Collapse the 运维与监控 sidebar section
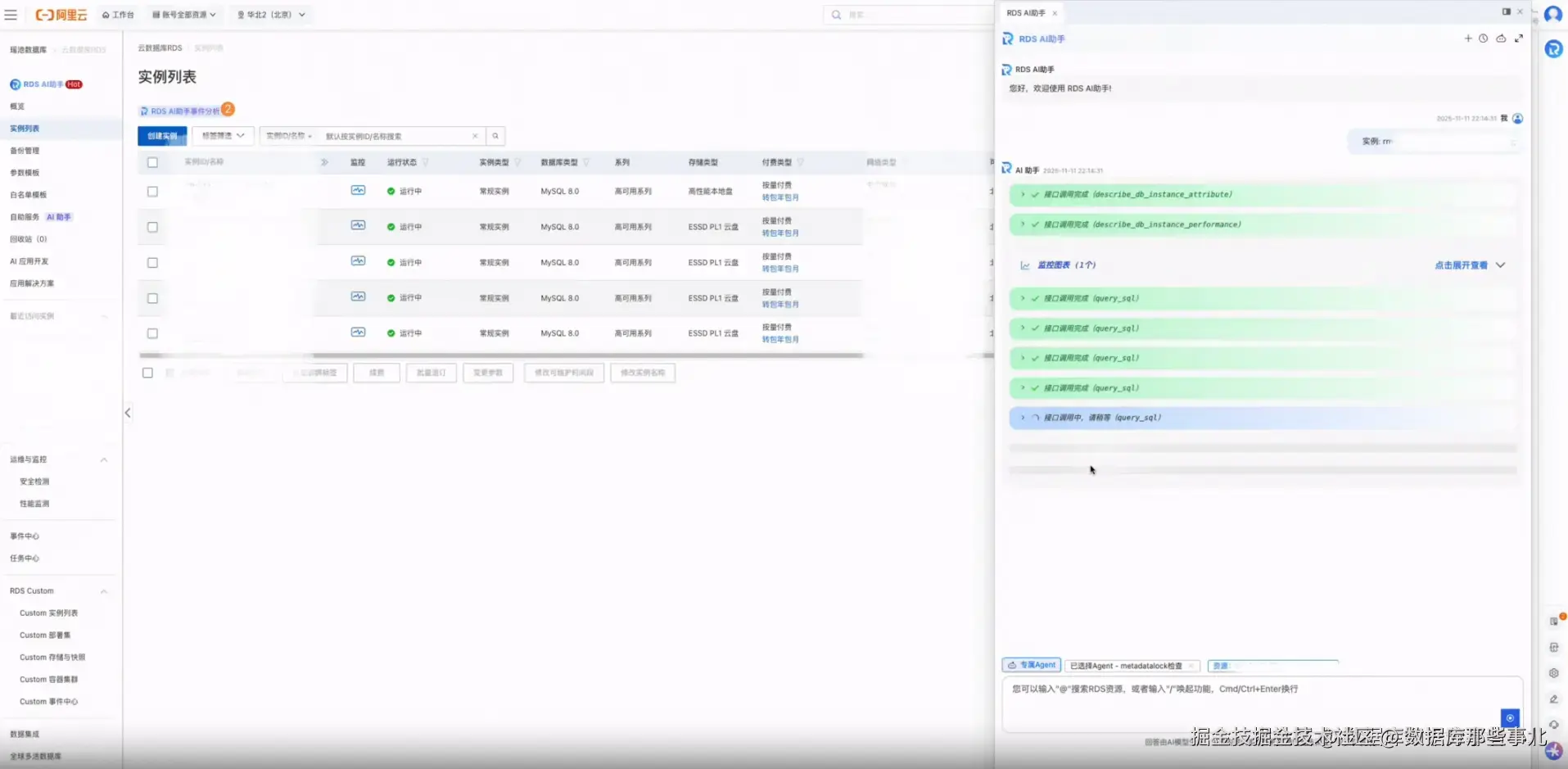Viewport: 1568px width, 769px height. coord(104,459)
